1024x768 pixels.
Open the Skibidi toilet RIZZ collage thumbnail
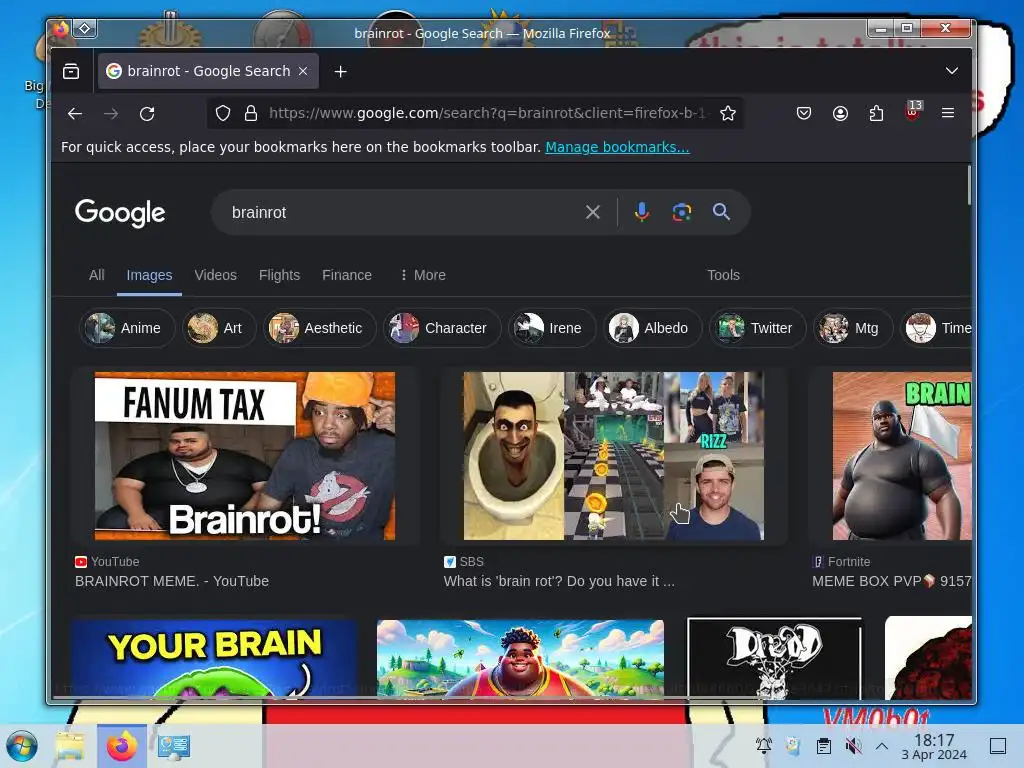tap(613, 456)
